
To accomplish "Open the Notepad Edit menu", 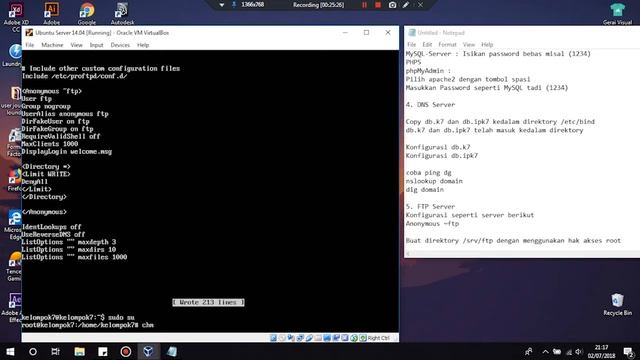I will [427, 44].
